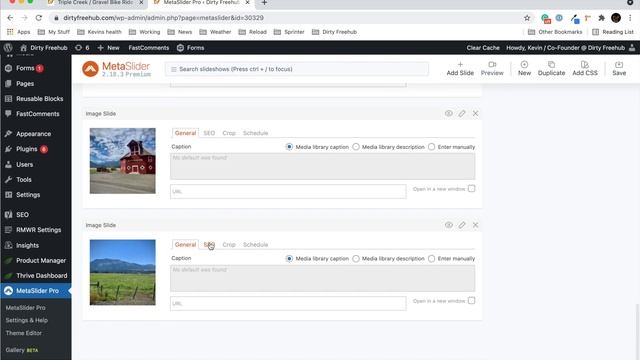Open the Dirty Freehub site link in admin bar
The width and height of the screenshot is (640, 360).
click(x=44, y=48)
